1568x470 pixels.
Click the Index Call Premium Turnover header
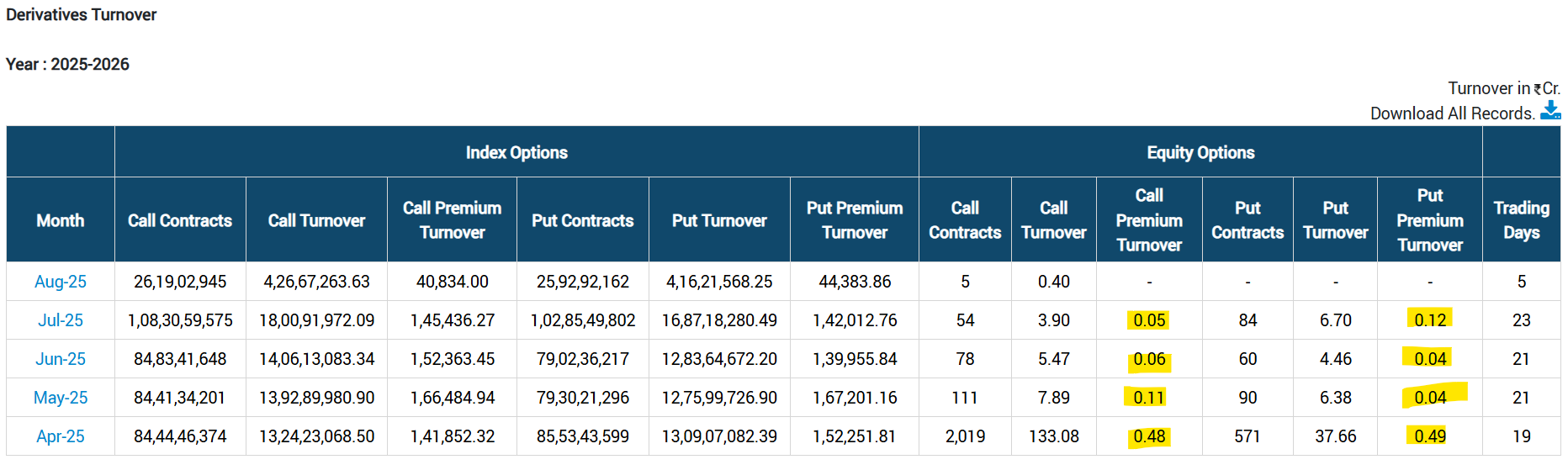(452, 220)
